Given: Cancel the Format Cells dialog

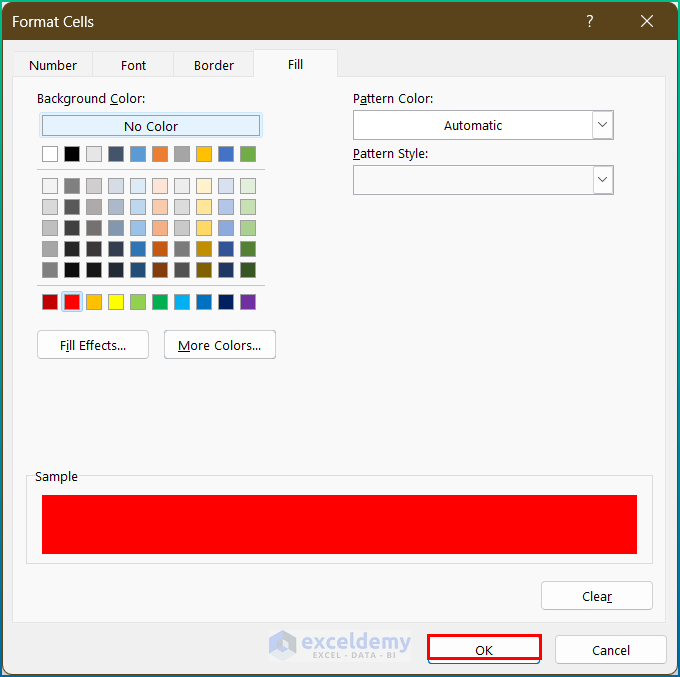Looking at the screenshot, I should click(x=611, y=649).
